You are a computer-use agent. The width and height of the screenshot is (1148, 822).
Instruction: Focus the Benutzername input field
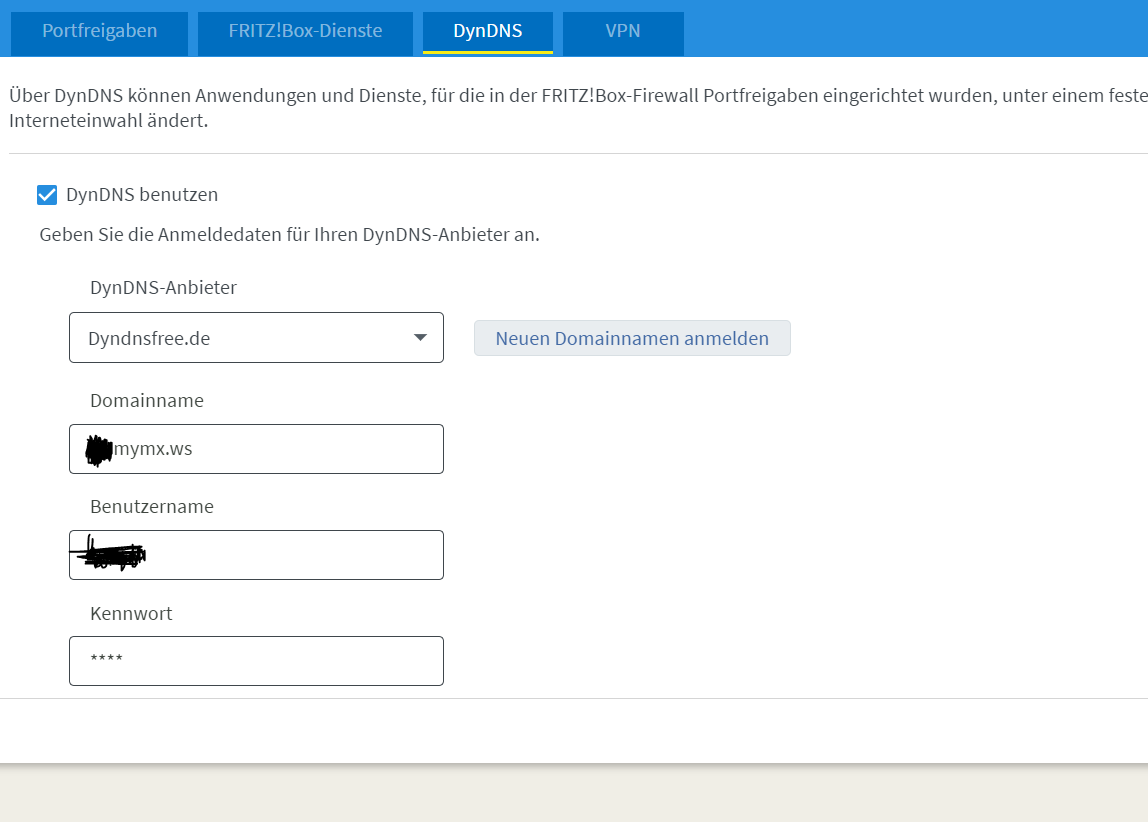[x=256, y=555]
